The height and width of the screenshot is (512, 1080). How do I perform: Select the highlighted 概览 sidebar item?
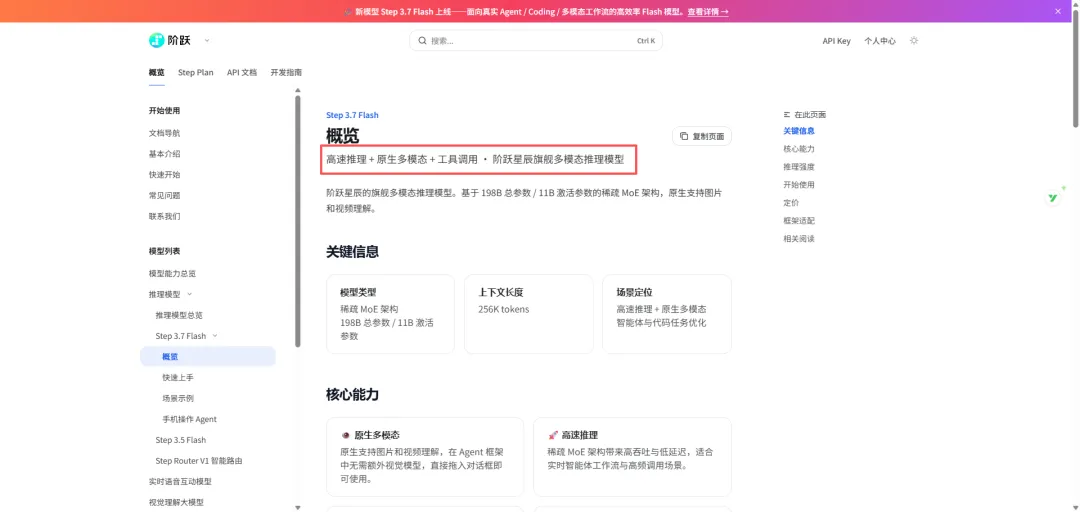[207, 356]
